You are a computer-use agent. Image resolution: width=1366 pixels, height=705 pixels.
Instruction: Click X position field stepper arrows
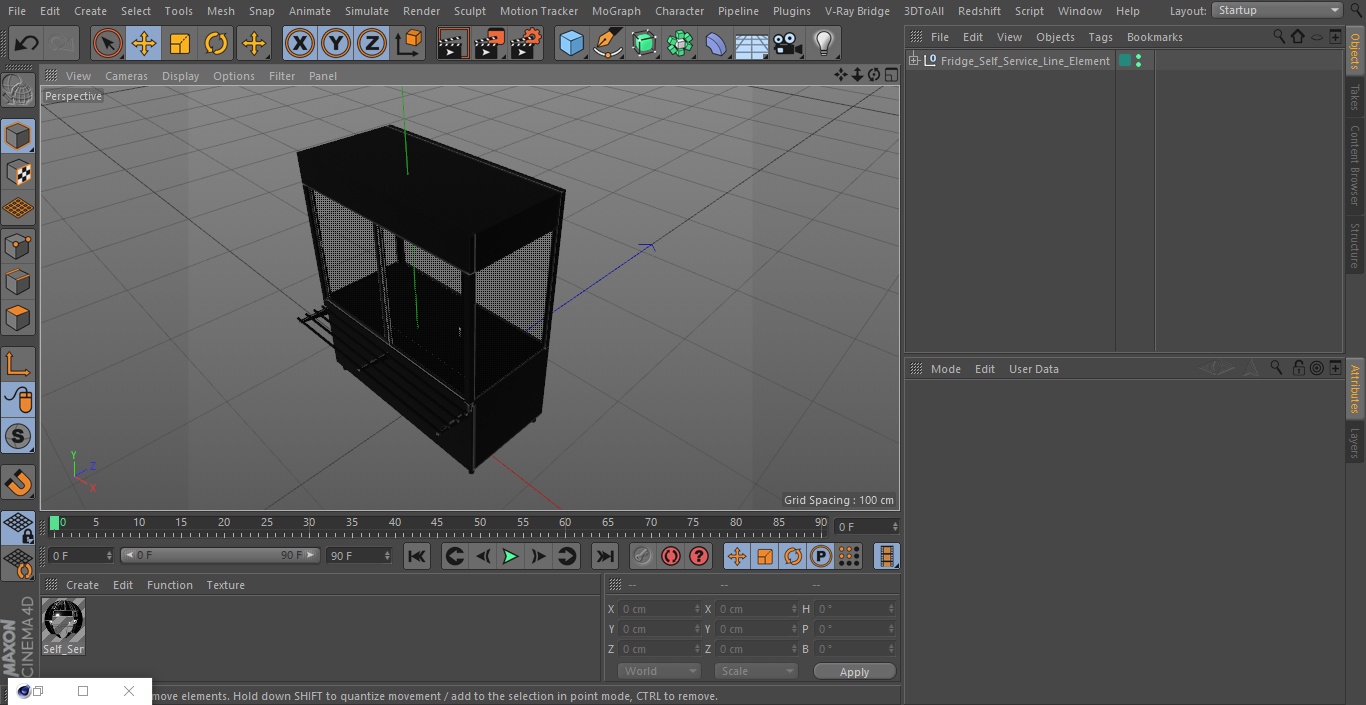697,609
